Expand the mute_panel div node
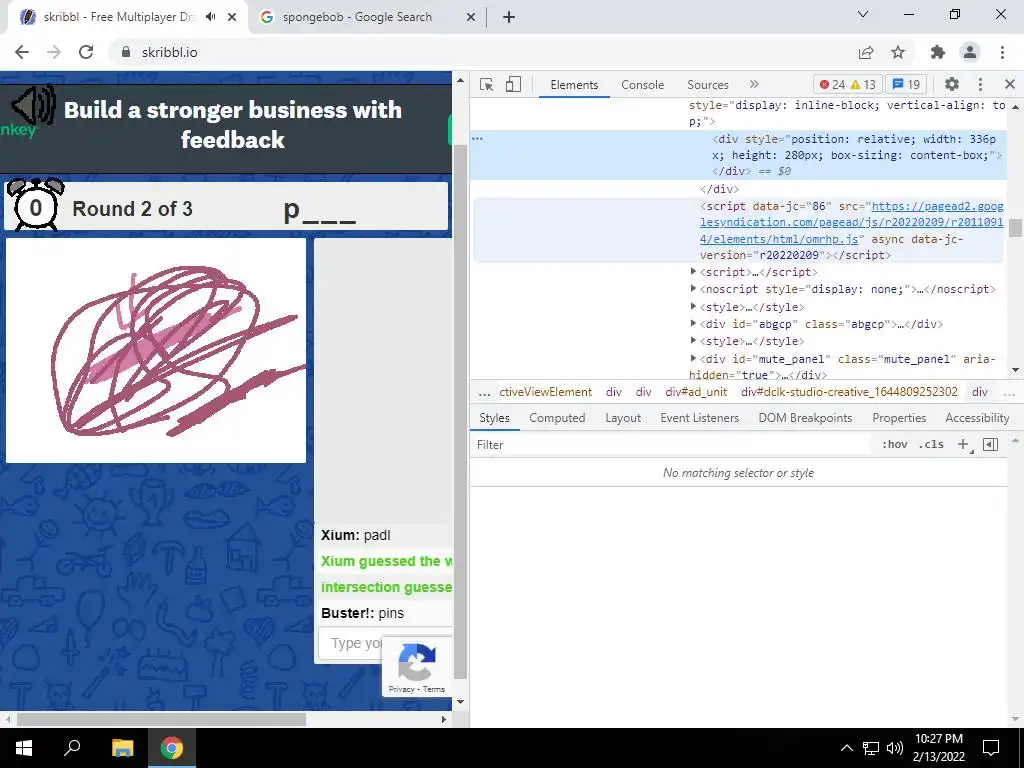 pos(694,358)
